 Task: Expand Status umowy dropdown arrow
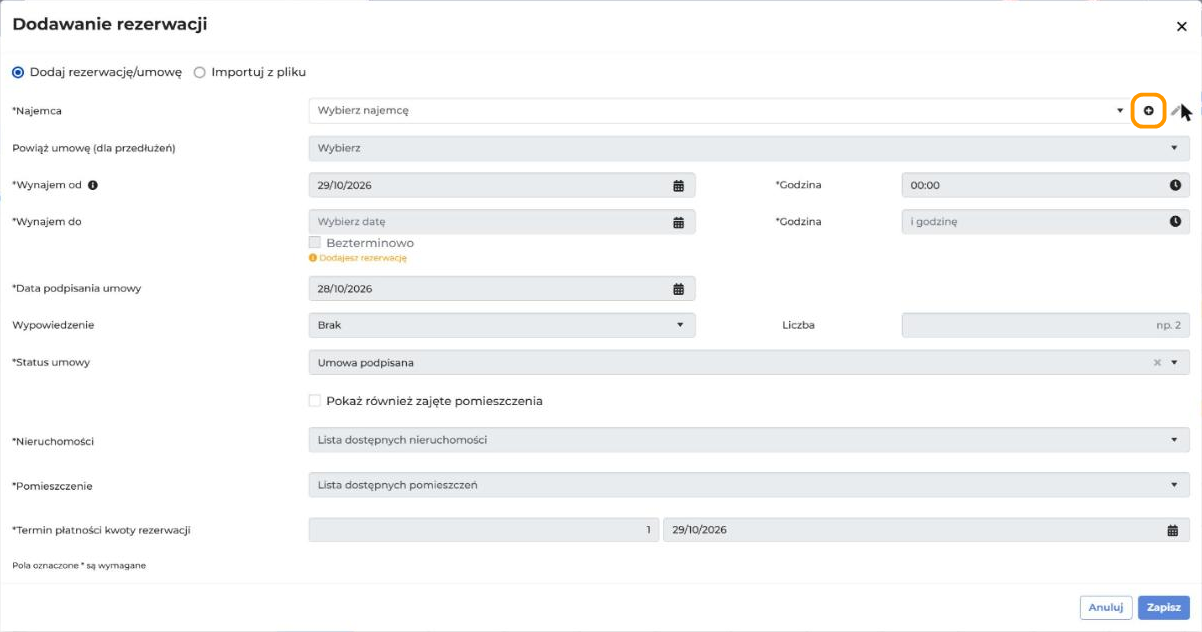pyautogui.click(x=1174, y=363)
